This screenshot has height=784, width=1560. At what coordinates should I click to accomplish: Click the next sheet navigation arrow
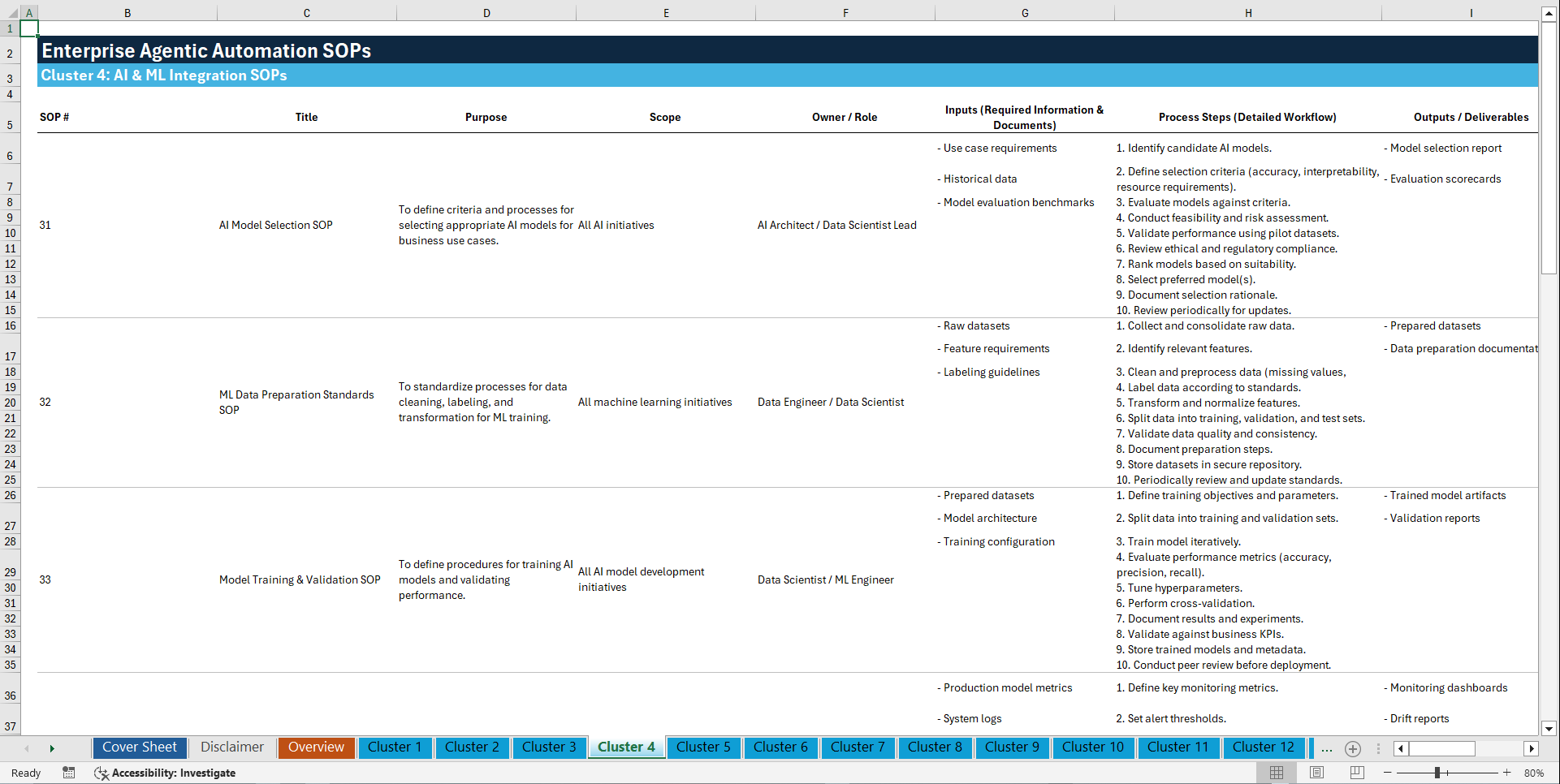click(52, 747)
